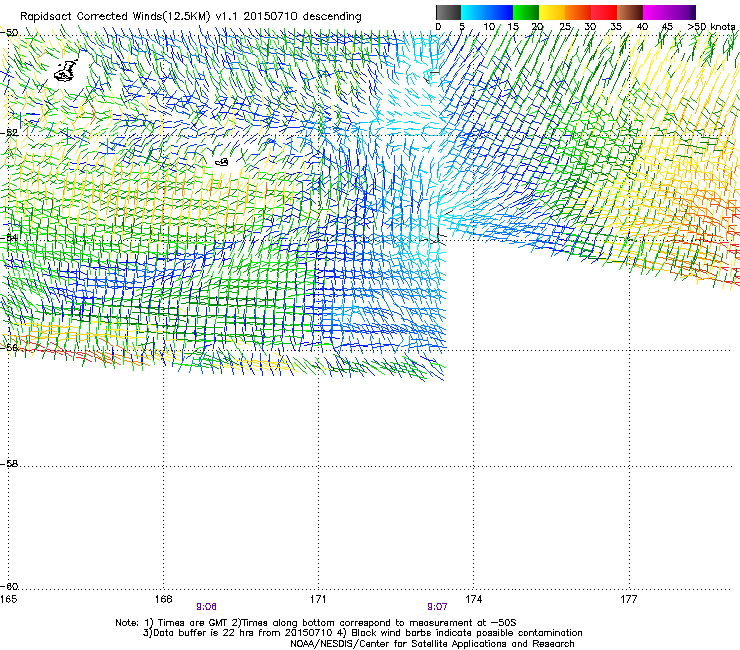Click the '177' longitude label
740x650 pixels.
point(629,599)
